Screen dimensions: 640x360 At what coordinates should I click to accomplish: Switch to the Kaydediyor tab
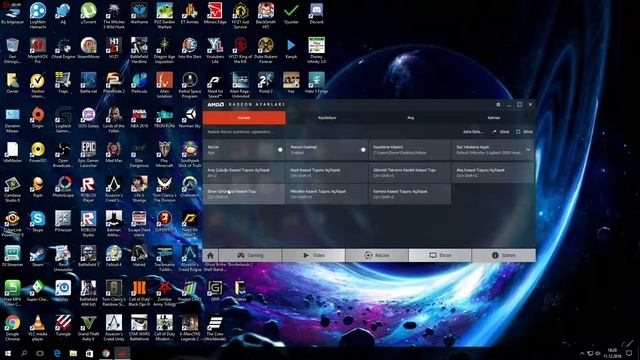tap(327, 118)
